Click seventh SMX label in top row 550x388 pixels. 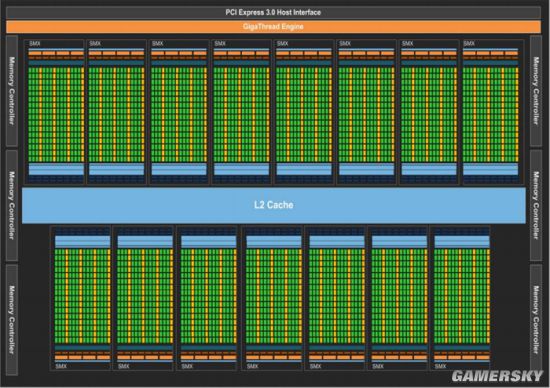pos(407,44)
